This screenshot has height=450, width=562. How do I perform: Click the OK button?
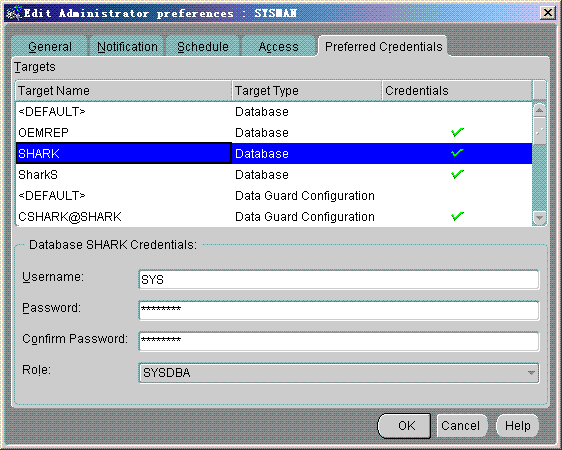click(x=404, y=426)
